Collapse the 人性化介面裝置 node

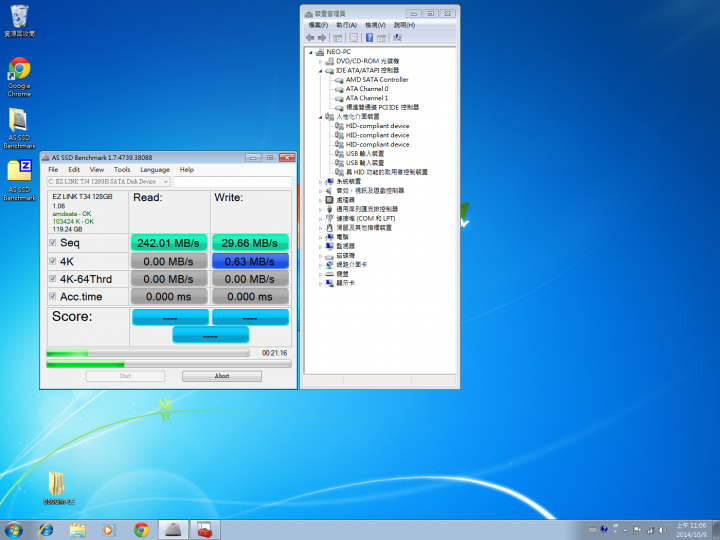[321, 117]
